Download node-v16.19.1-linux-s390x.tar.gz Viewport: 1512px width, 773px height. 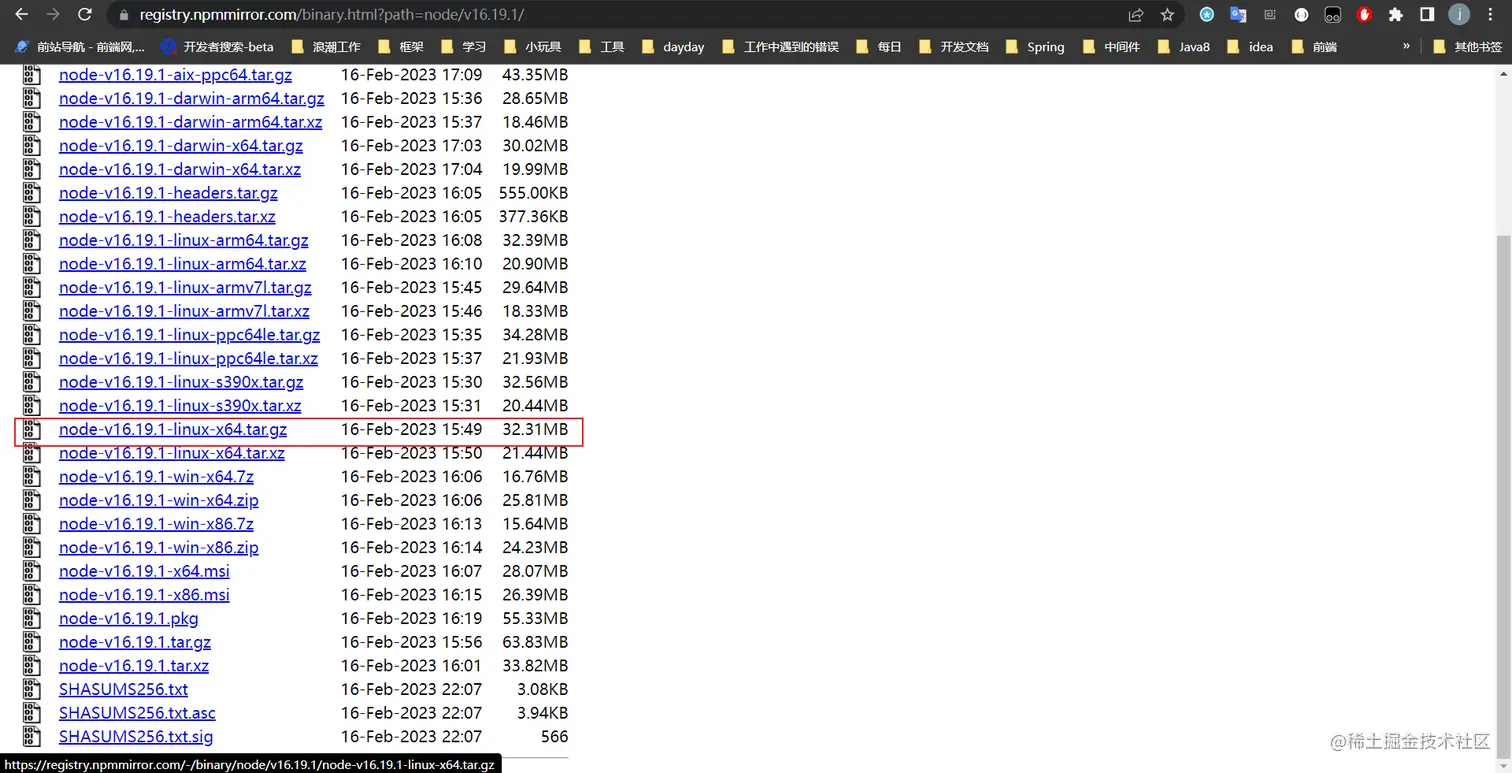tap(181, 382)
